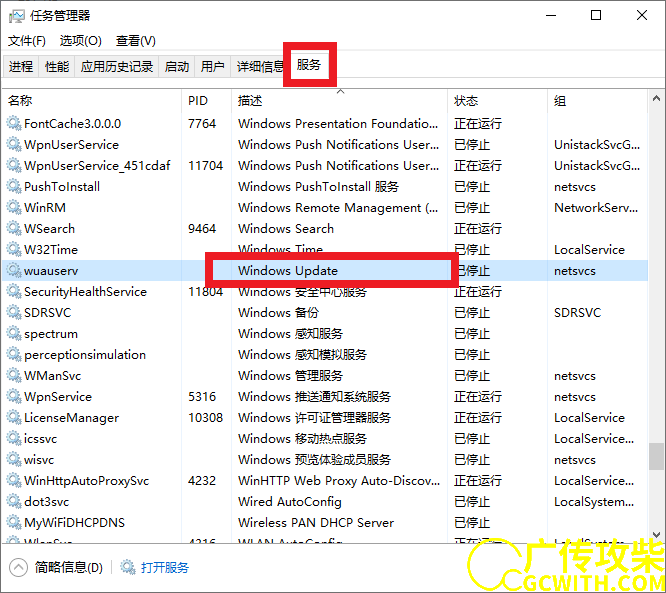This screenshot has height=593, width=666.
Task: Click the gear icon next to WpnUserService_451cdaf
Action: pyautogui.click(x=14, y=165)
